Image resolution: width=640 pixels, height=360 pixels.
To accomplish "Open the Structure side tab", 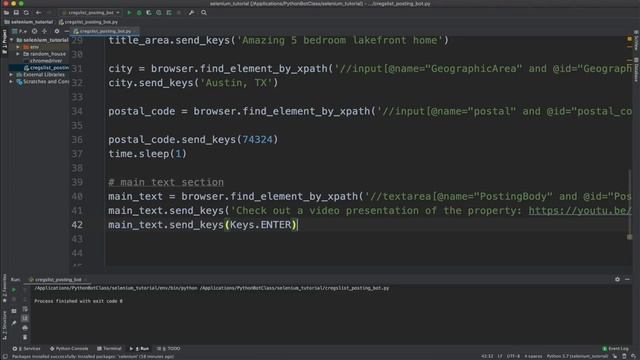I will 4,326.
